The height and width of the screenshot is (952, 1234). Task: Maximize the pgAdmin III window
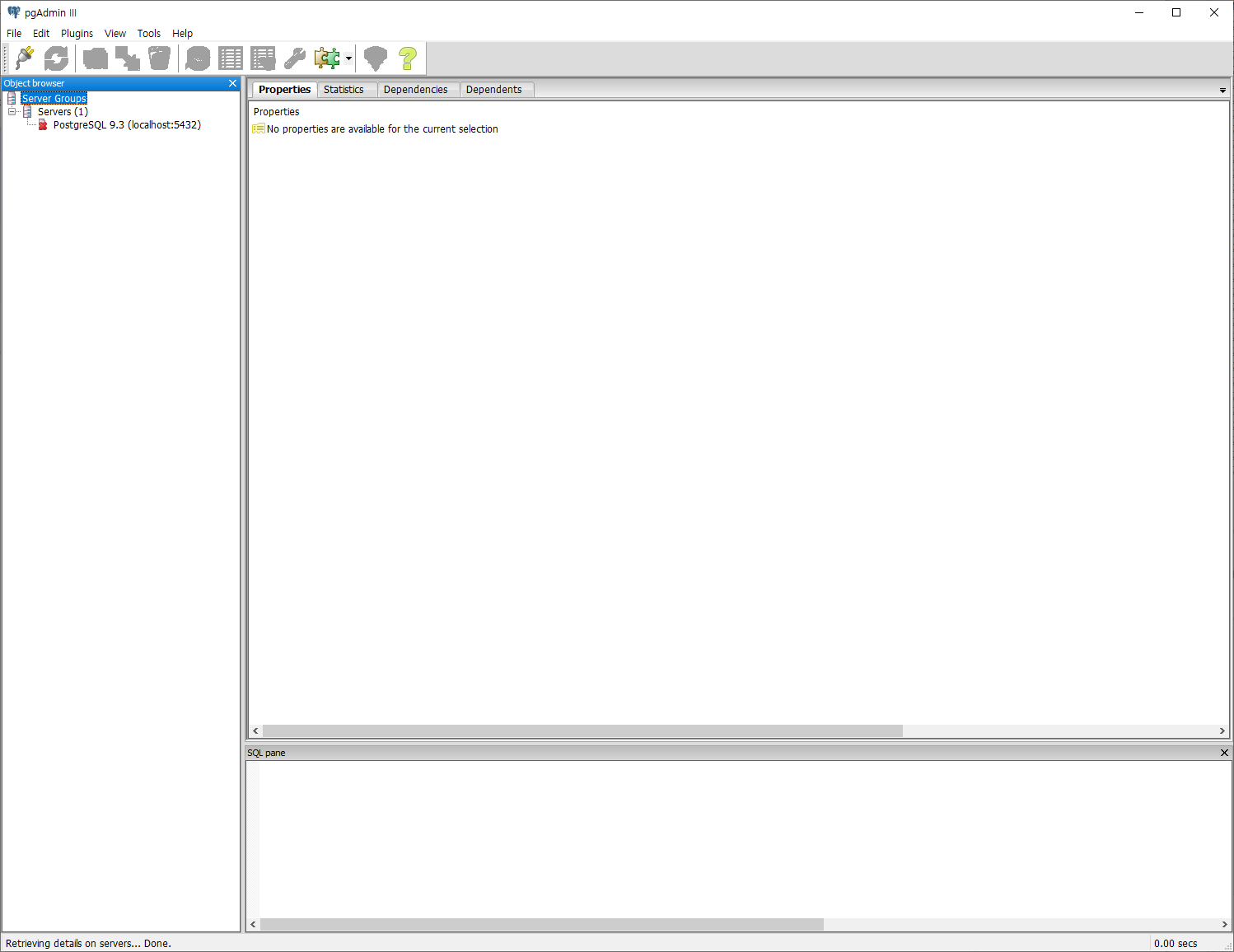point(1176,12)
